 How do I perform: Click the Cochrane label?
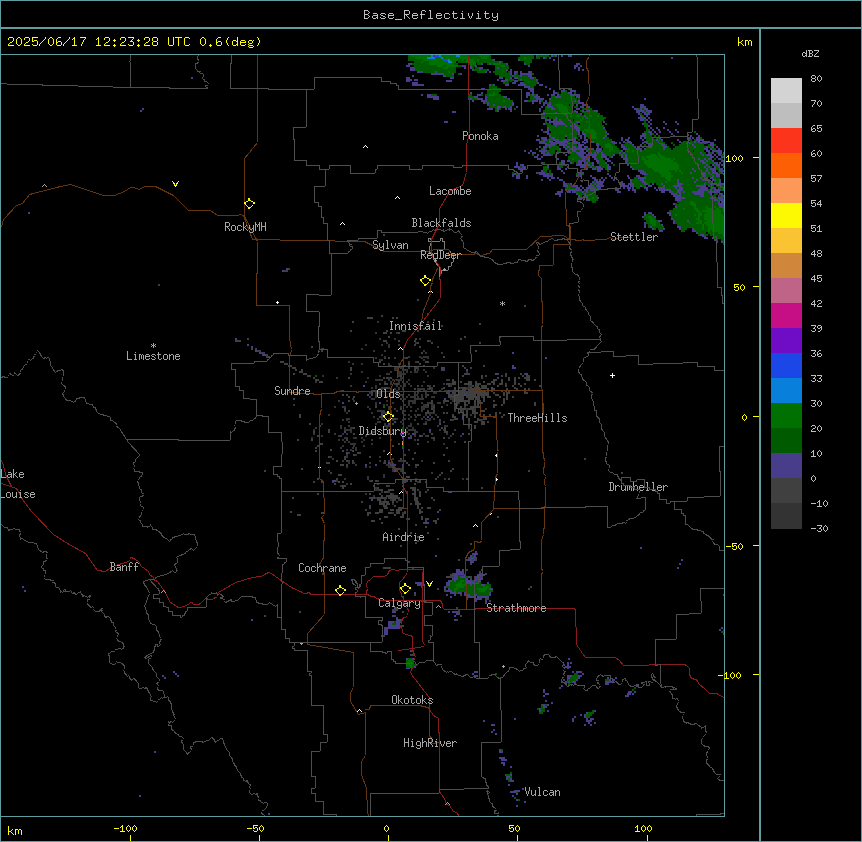coord(322,568)
